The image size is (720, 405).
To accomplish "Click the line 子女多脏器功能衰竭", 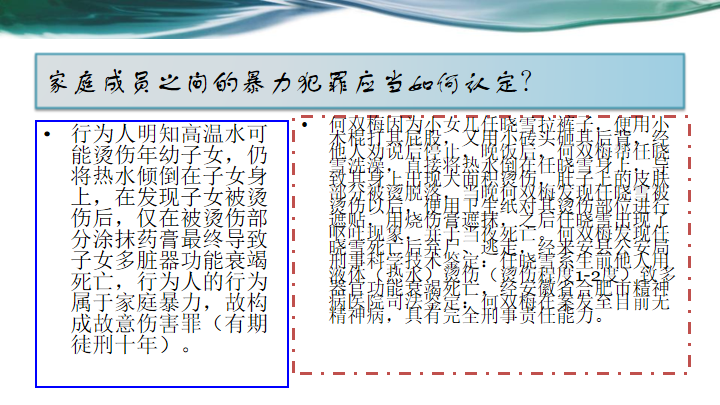I will point(169,260).
